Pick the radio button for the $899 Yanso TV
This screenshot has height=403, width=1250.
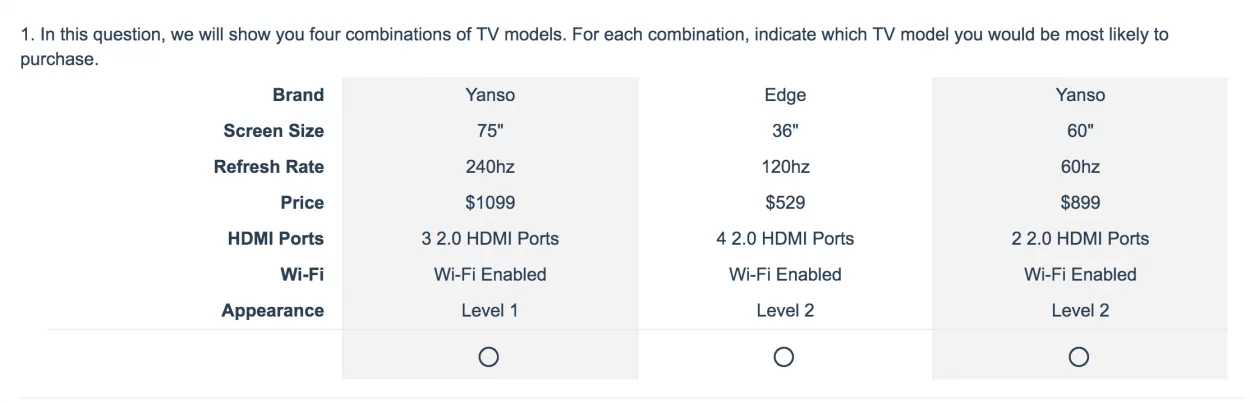click(x=1079, y=357)
